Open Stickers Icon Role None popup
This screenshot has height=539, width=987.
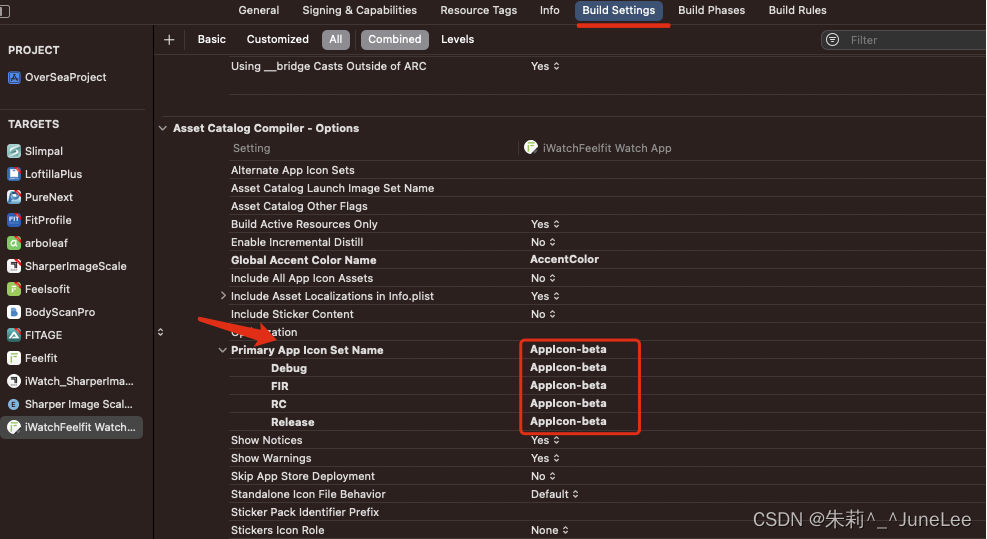(x=550, y=530)
